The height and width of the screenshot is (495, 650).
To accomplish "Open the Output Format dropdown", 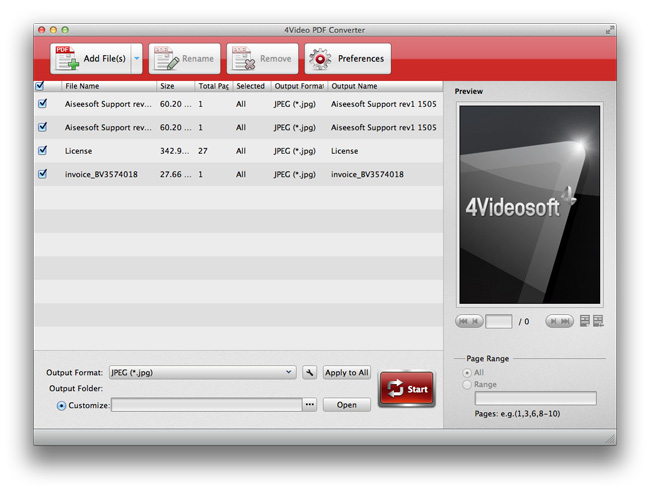I will [x=202, y=372].
